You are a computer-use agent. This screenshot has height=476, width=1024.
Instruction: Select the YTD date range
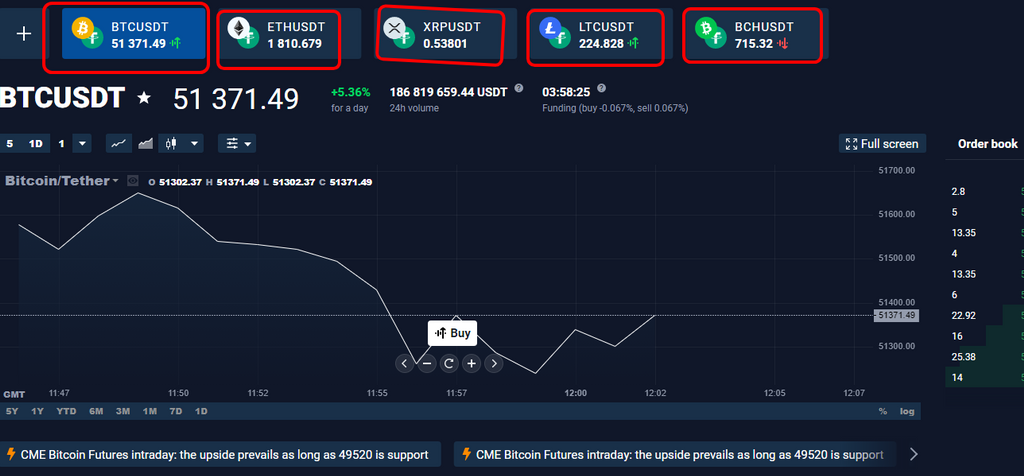coord(66,411)
